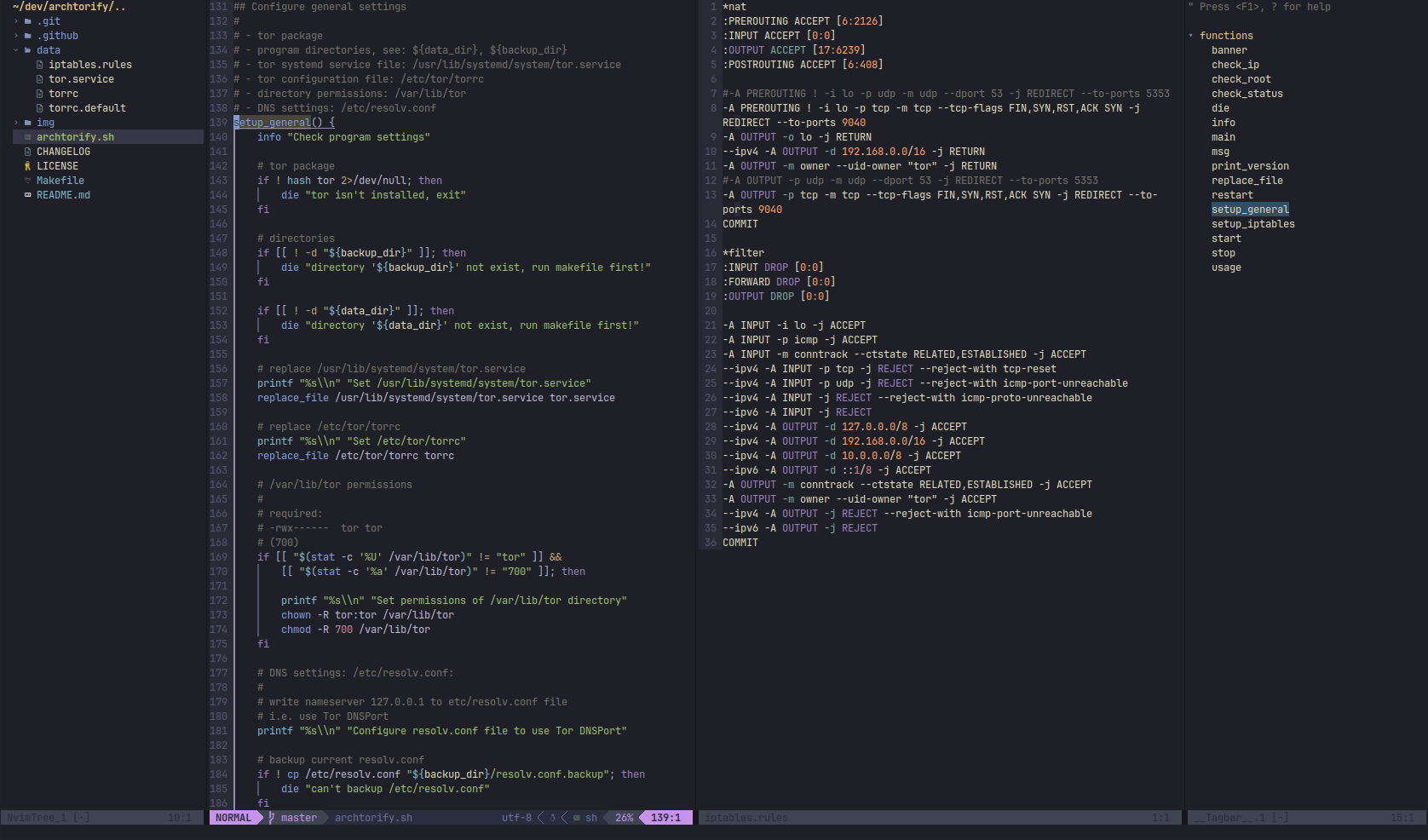Go to usage tag in Tagbar
The image size is (1428, 840).
1226,268
